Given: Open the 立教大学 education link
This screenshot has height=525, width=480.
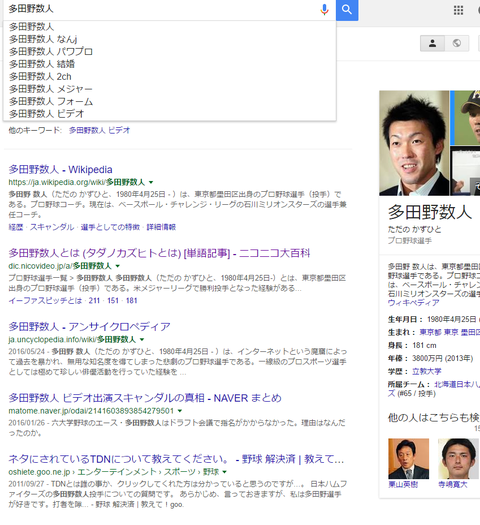Looking at the screenshot, I should coord(427,371).
